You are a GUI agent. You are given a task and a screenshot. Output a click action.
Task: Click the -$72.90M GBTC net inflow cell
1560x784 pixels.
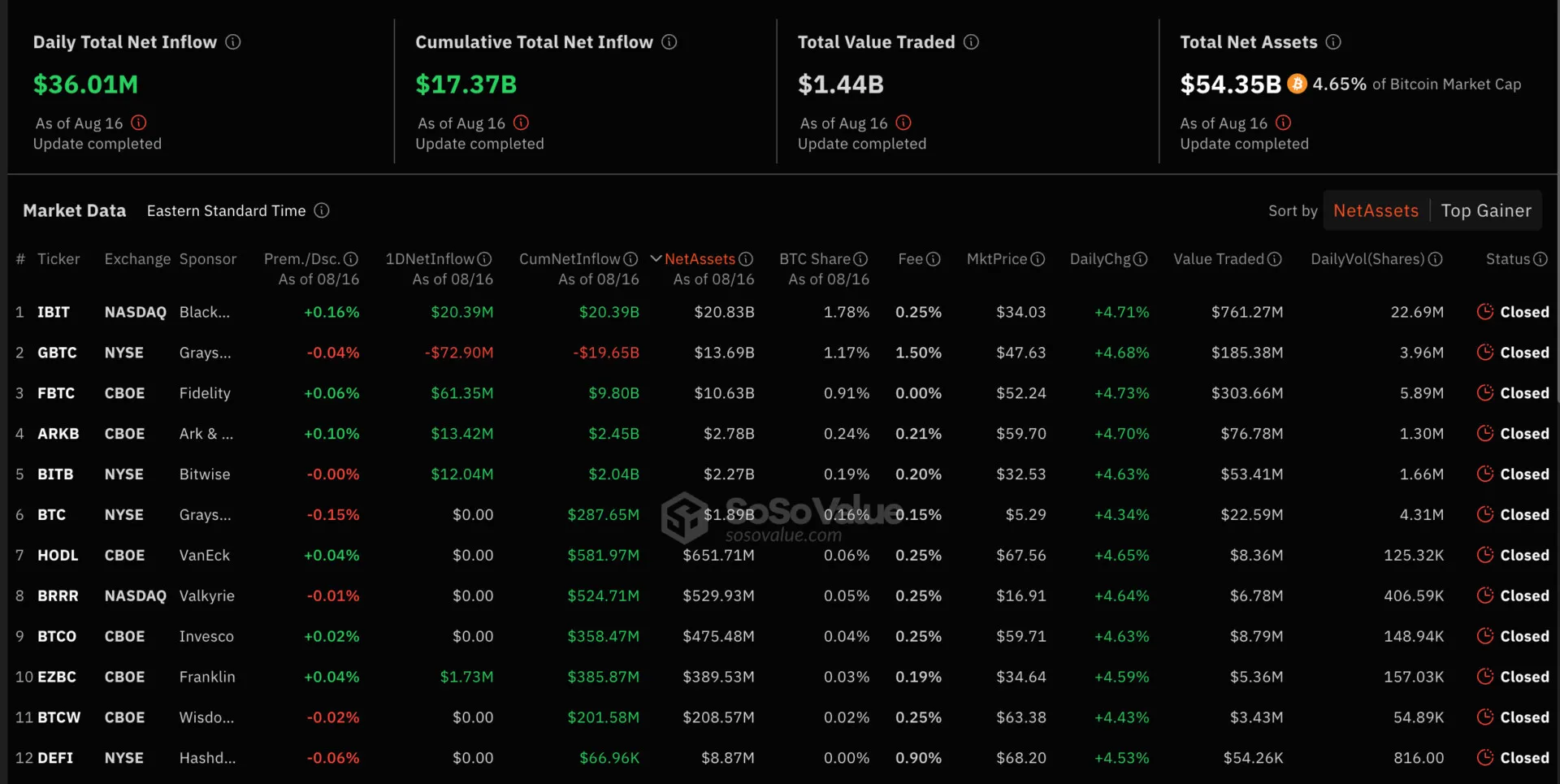[459, 353]
